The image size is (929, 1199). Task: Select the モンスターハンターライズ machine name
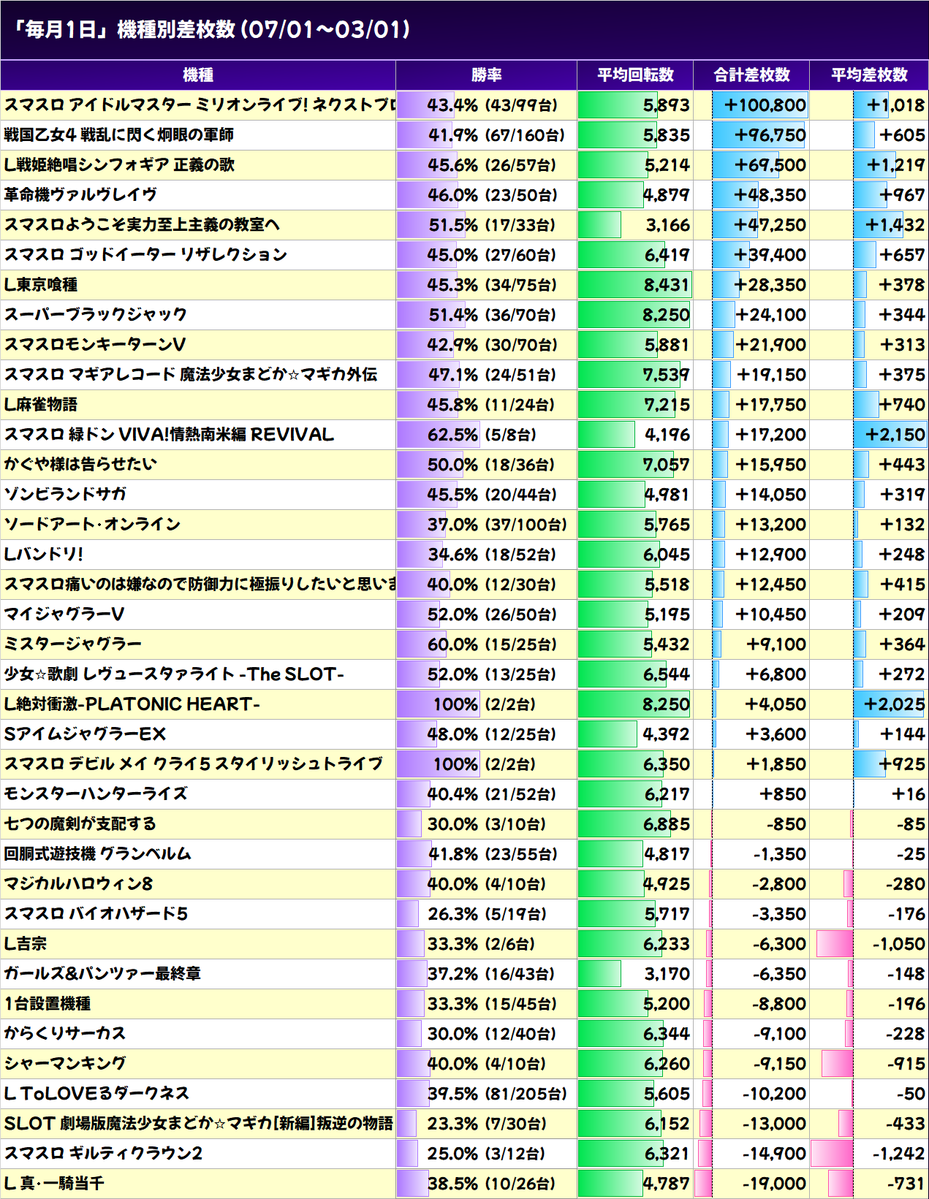(96, 794)
